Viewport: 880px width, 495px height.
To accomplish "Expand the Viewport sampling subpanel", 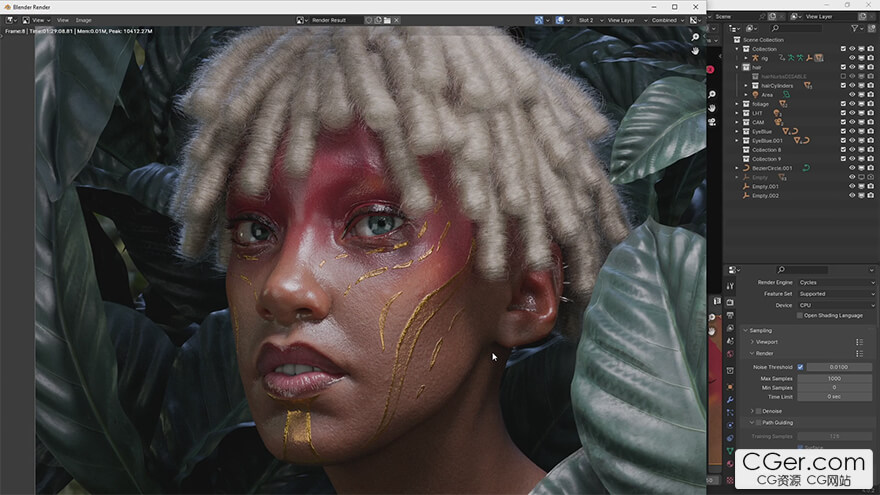I will [x=752, y=342].
